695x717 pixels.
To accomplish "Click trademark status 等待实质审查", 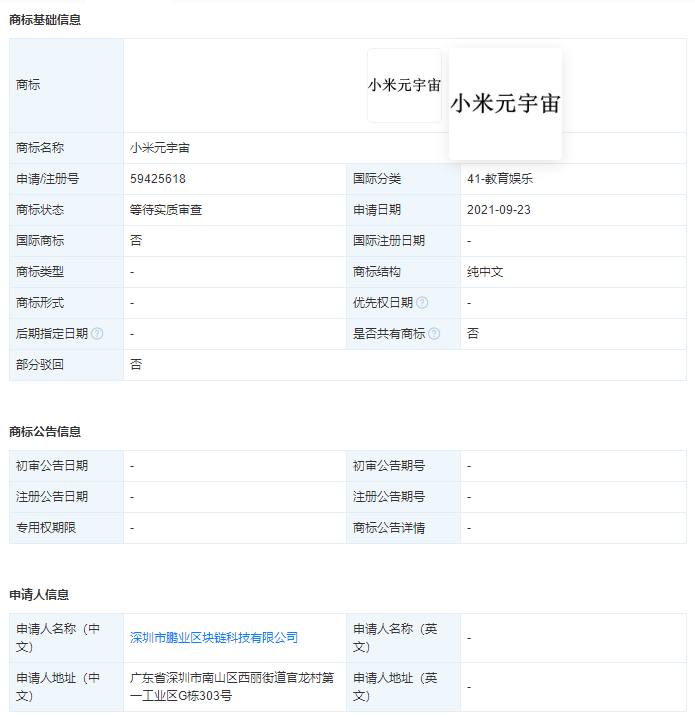I will pos(166,210).
